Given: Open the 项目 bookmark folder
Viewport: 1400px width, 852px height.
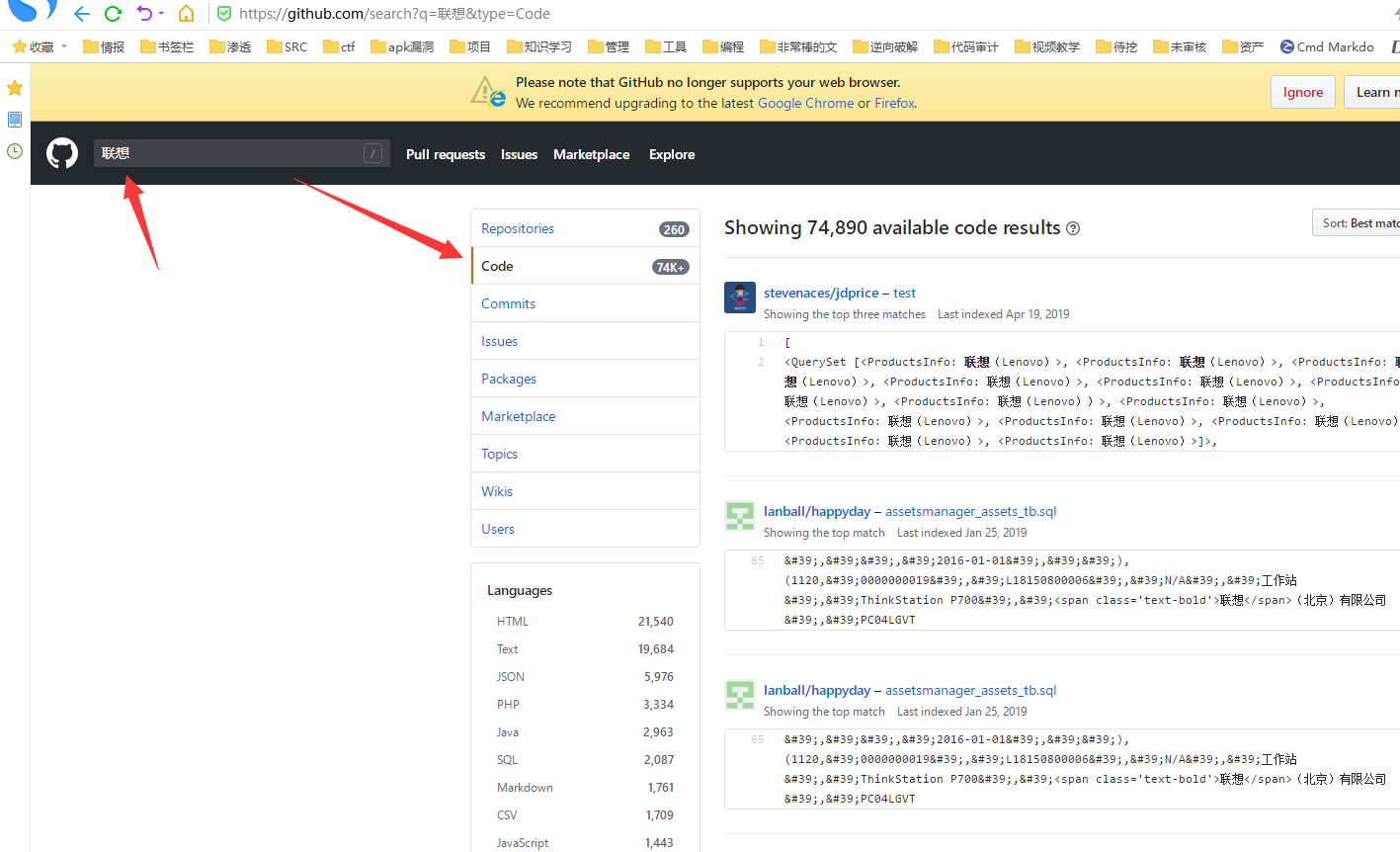Looking at the screenshot, I should [470, 46].
